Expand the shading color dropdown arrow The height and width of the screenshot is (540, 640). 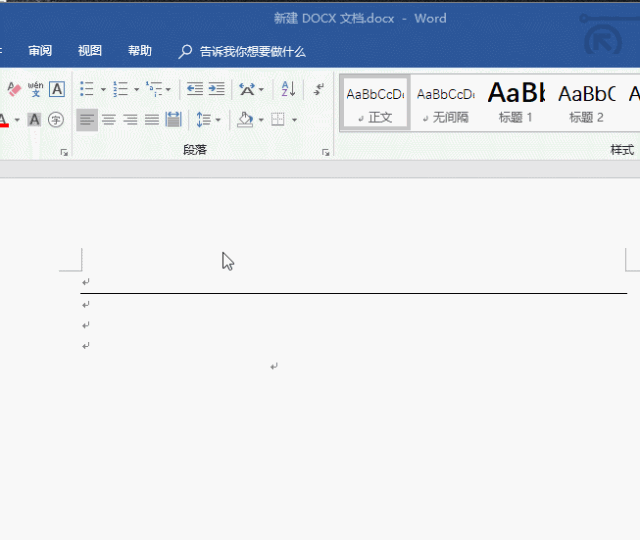pyautogui.click(x=261, y=120)
